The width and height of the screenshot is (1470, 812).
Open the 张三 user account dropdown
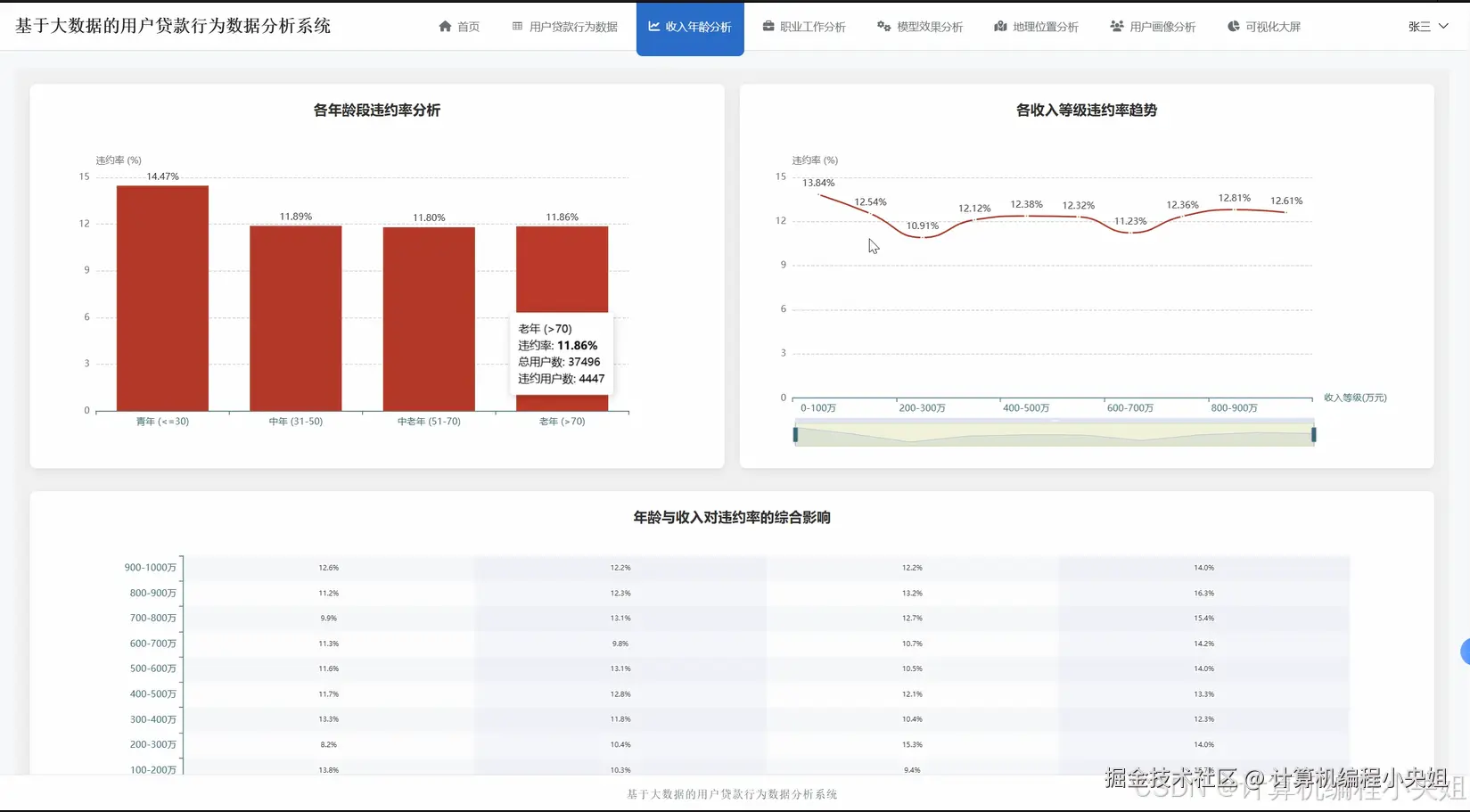(1427, 26)
